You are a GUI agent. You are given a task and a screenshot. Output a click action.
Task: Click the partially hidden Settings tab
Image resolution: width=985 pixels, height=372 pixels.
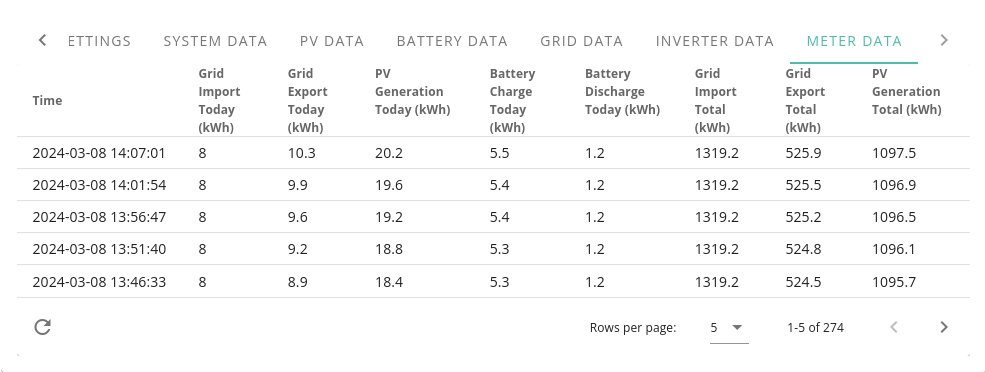(x=99, y=41)
